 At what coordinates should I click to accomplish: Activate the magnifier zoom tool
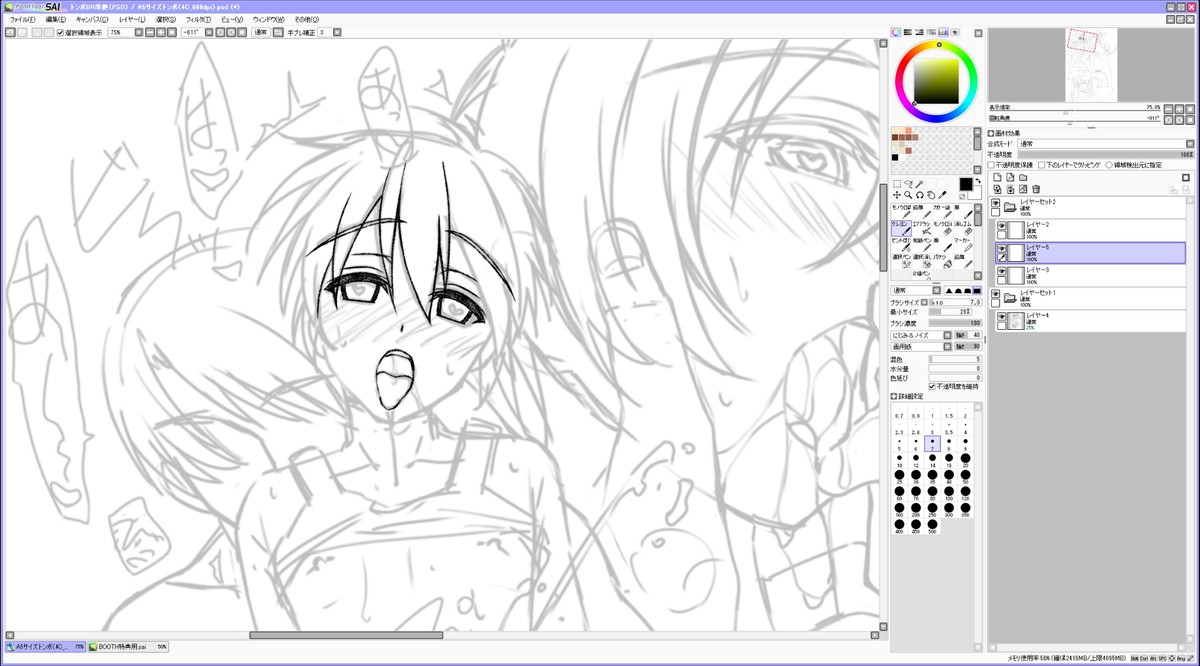908,195
